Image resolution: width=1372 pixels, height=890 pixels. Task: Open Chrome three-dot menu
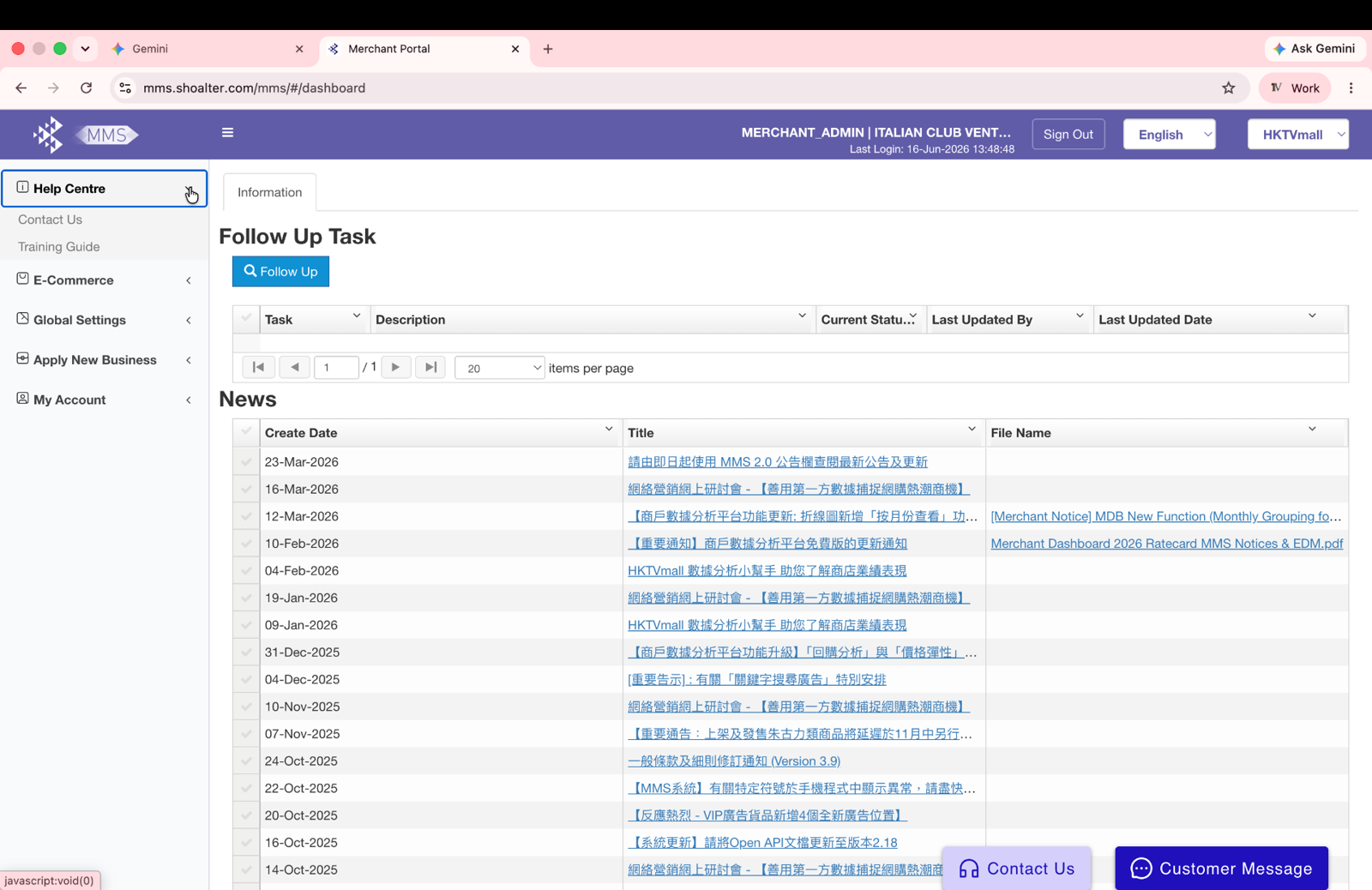point(1351,87)
